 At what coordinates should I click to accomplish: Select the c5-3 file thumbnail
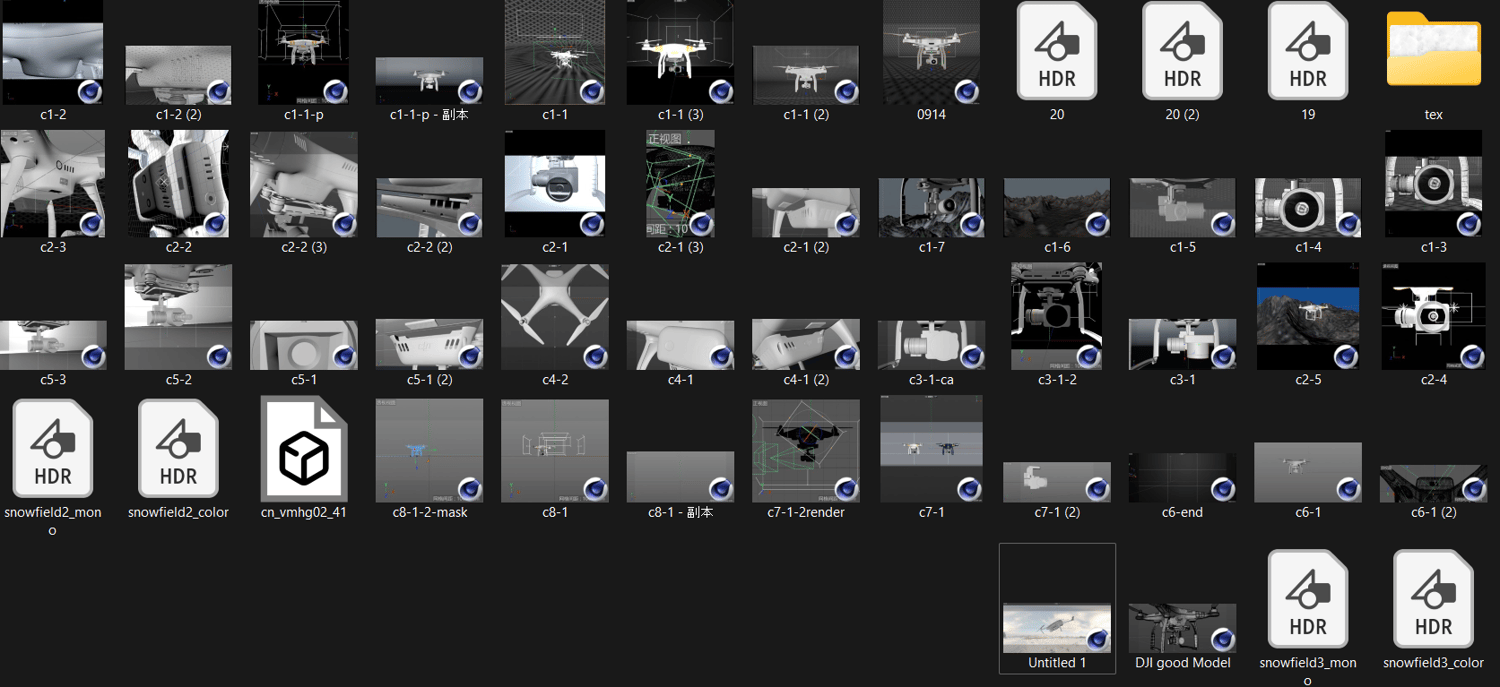(53, 345)
